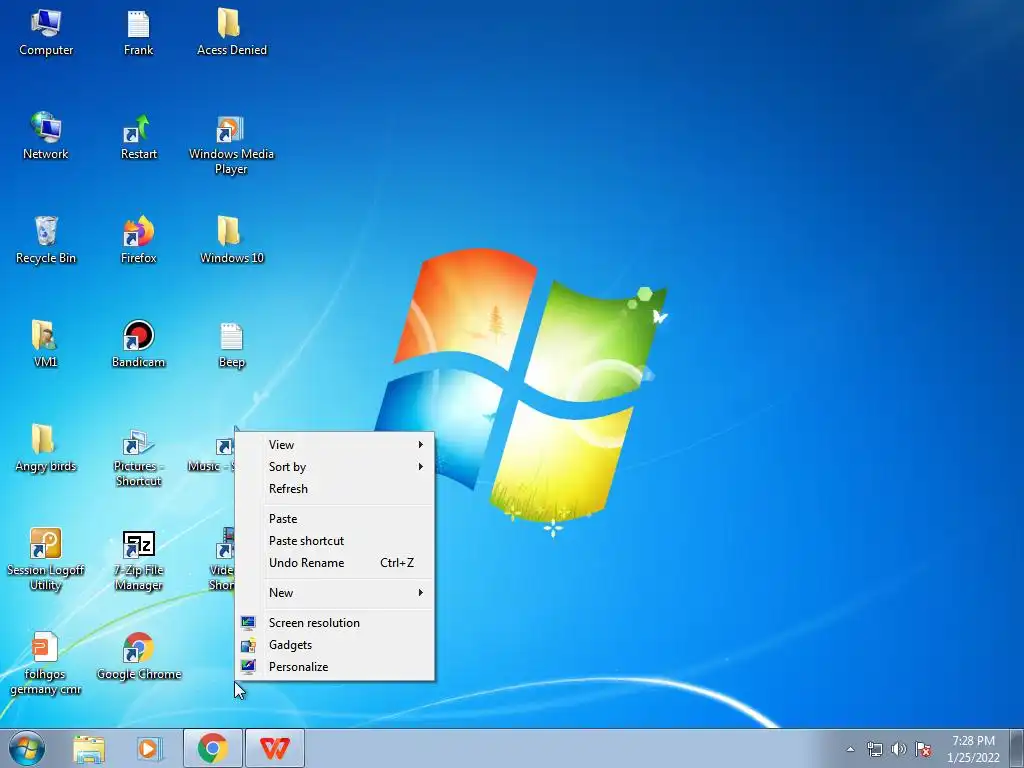Click the volume speaker tray icon
Screen dimensions: 1024x768
pos(899,749)
